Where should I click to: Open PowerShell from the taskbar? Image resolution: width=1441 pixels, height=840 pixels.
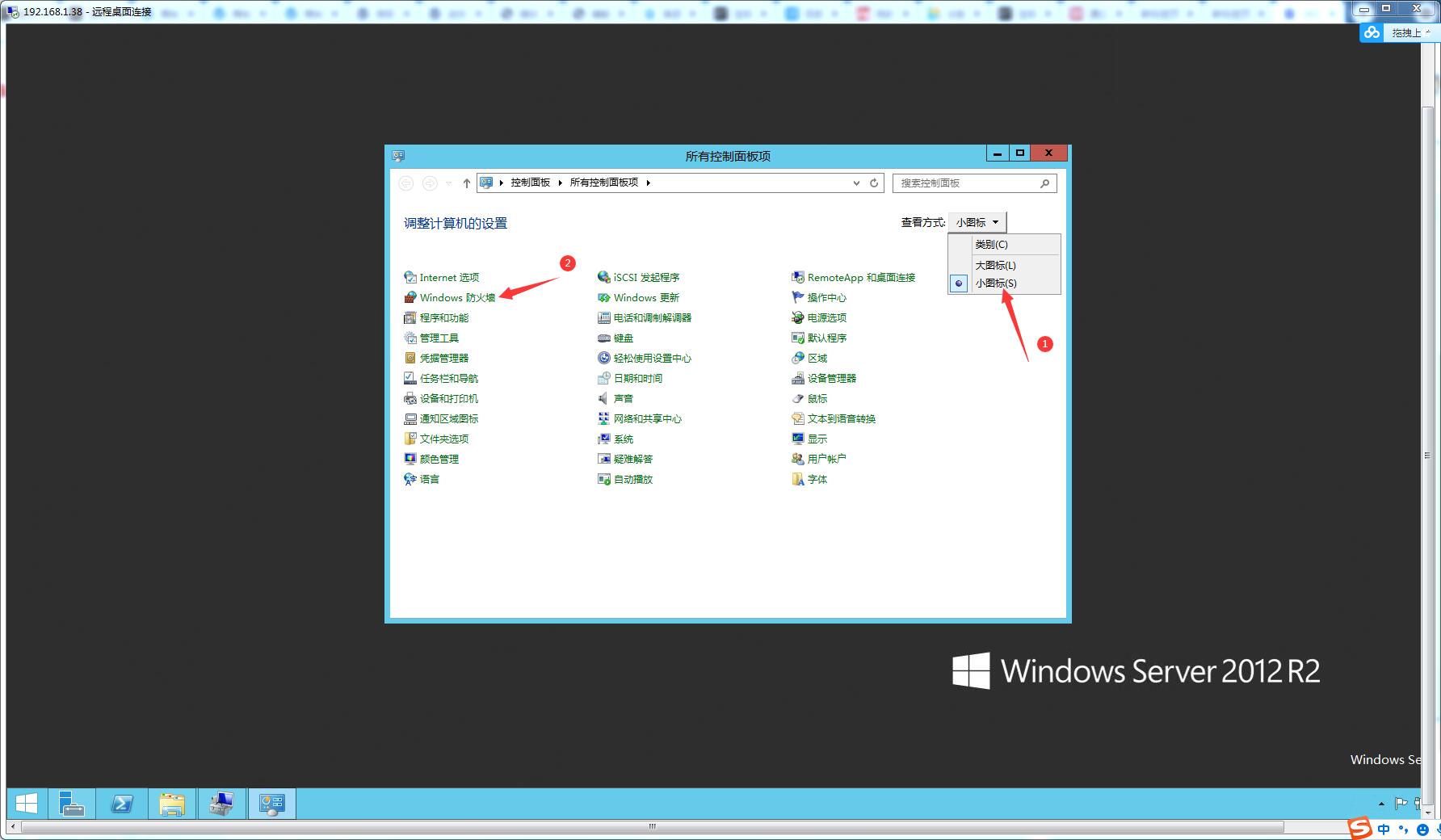(x=122, y=804)
